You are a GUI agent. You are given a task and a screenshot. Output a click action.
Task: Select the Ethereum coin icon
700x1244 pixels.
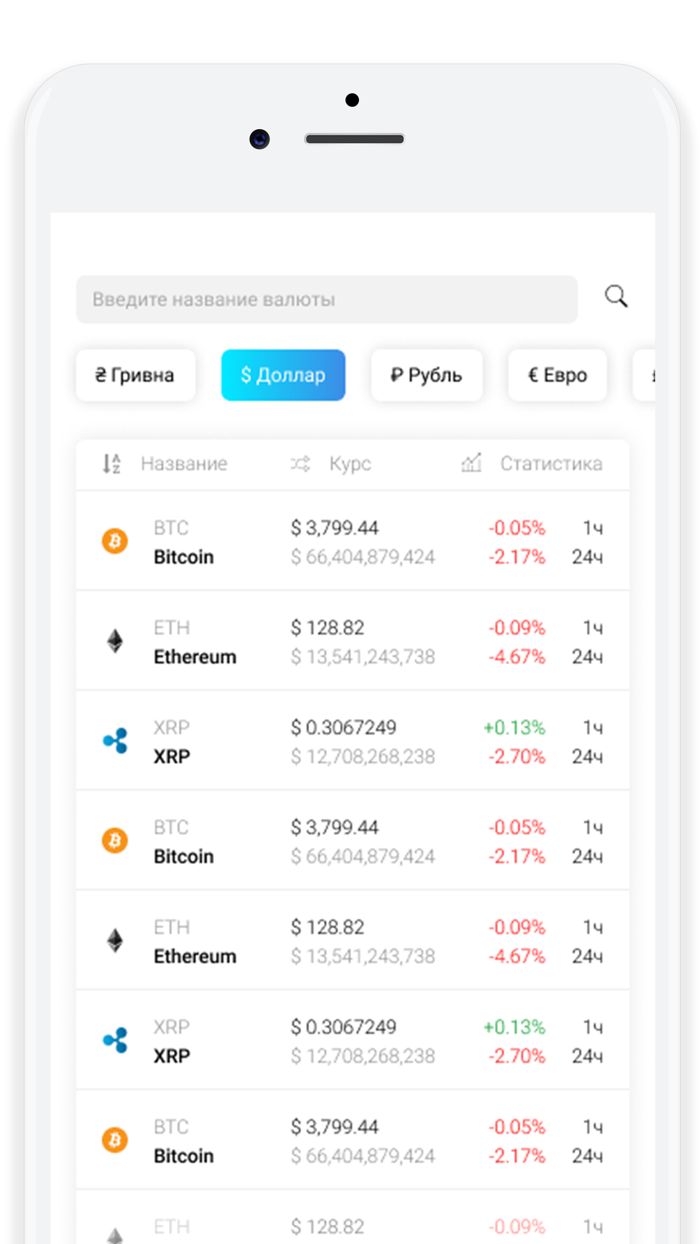[114, 641]
